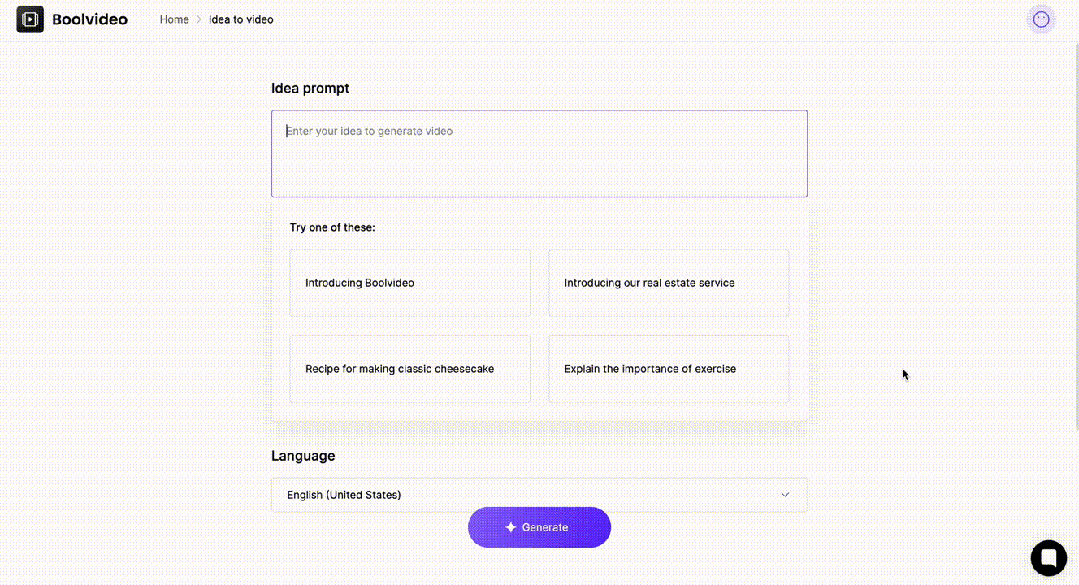
Task: Click the sparkle icon on the Generate button
Action: point(510,527)
